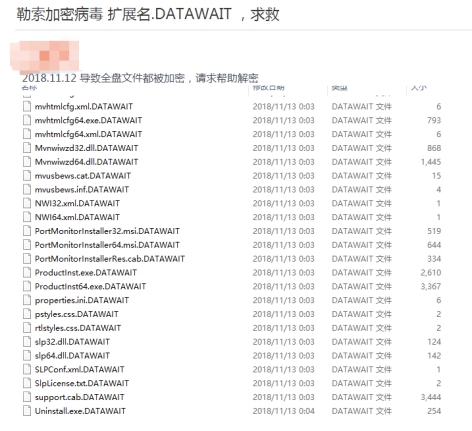Click the Mvnwiwzd32.dll.DATAWAIT file icon
The height and width of the screenshot is (431, 472).
coord(27,148)
